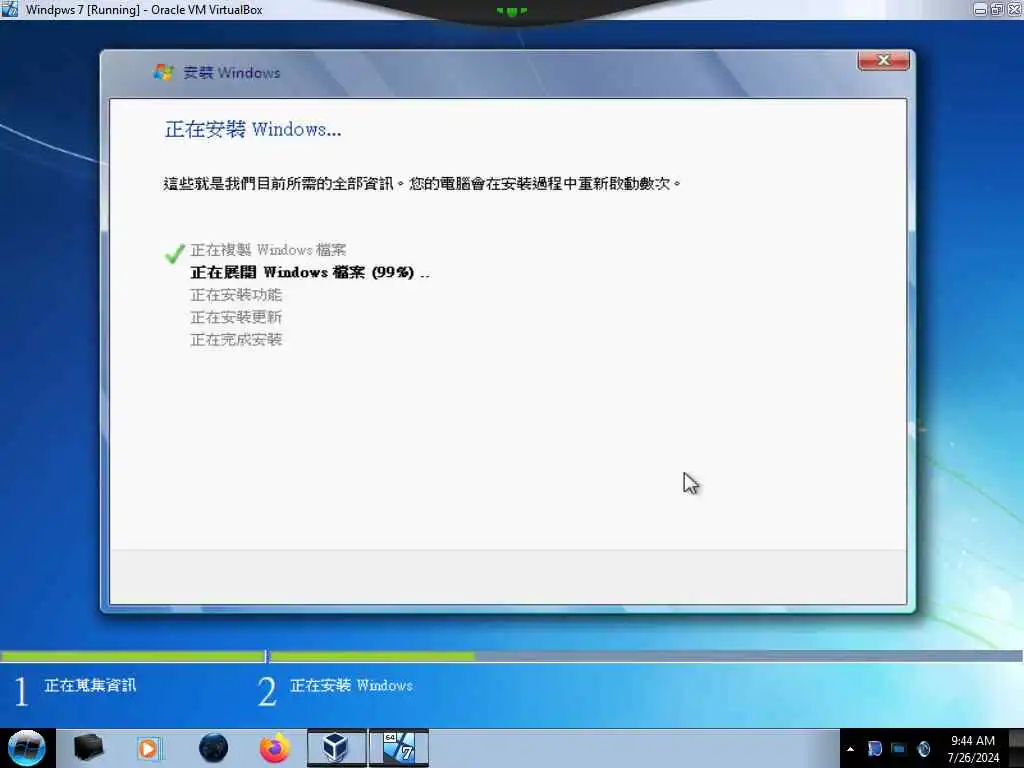Image resolution: width=1024 pixels, height=768 pixels.
Task: Click stage 1 正在蒐集資訊 label
Action: point(90,685)
